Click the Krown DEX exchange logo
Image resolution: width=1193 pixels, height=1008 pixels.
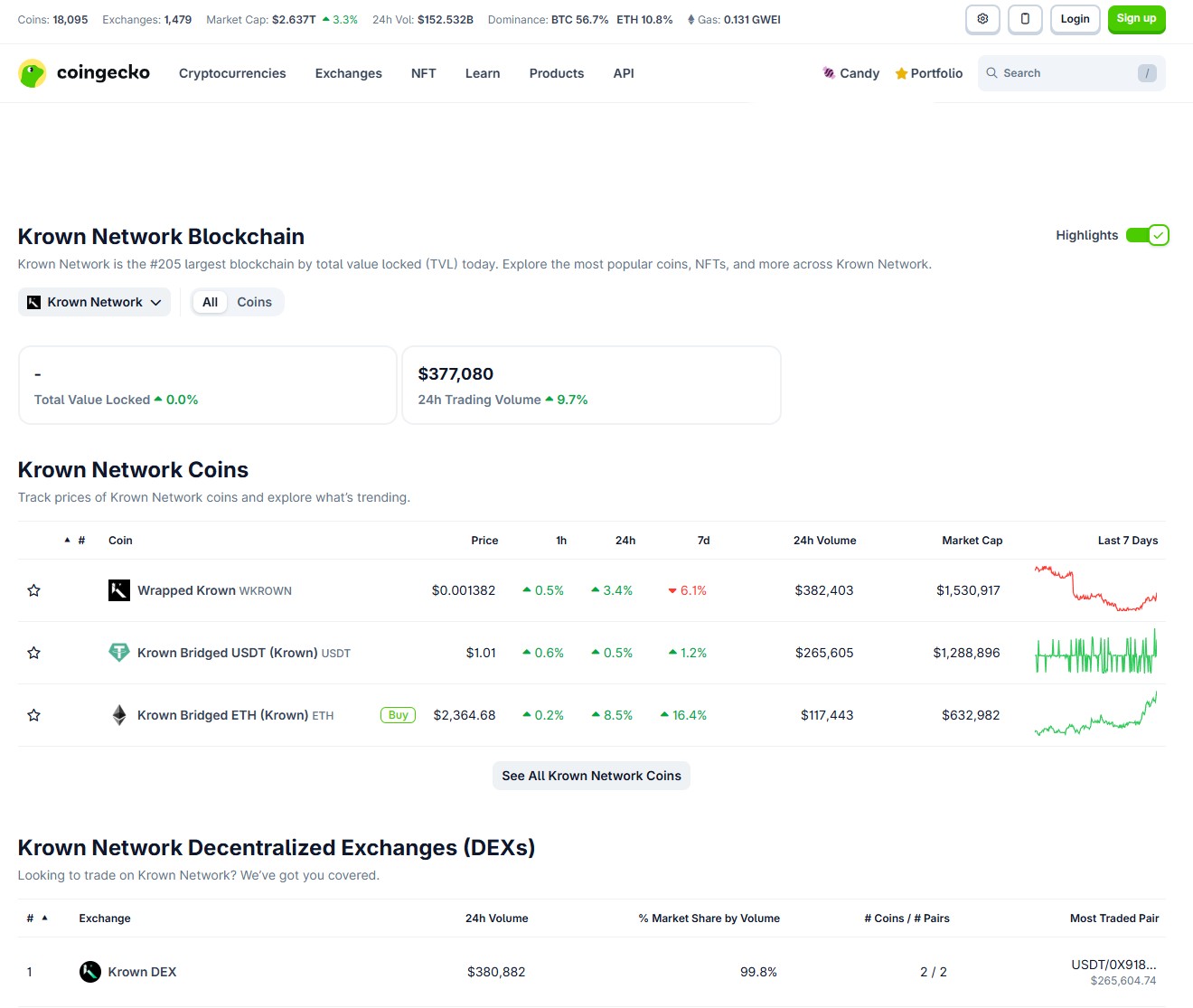click(x=90, y=972)
